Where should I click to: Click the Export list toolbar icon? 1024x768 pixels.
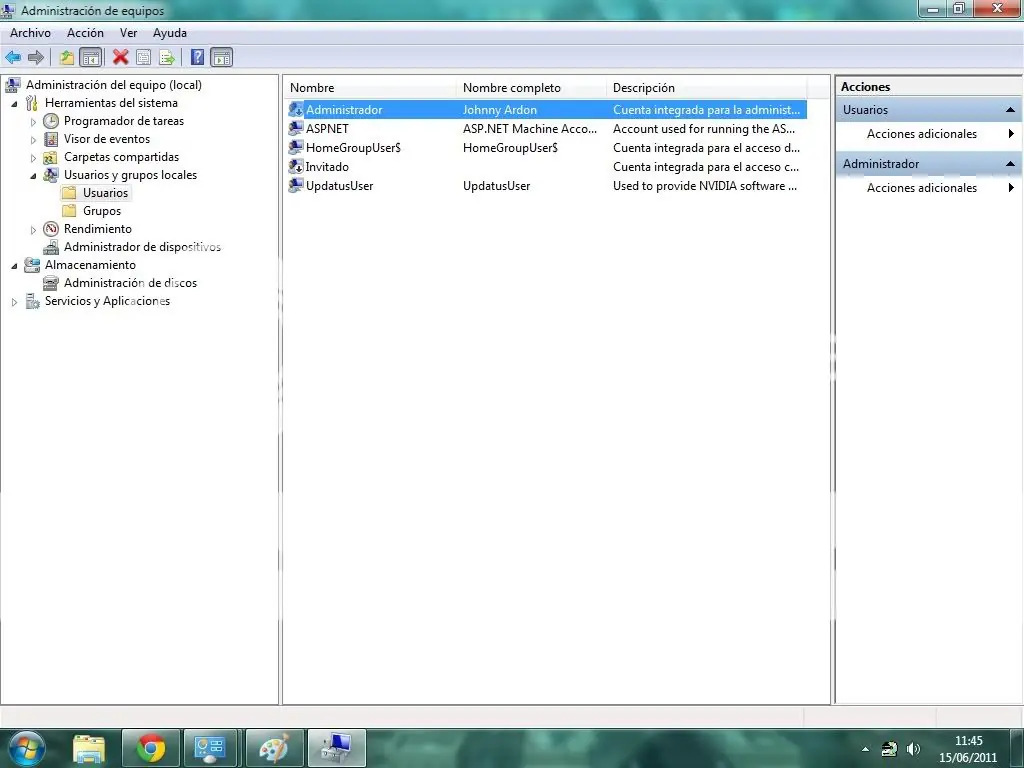pos(166,58)
